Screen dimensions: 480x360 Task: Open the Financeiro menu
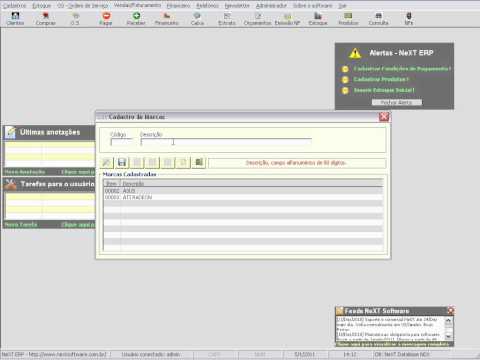(178, 6)
